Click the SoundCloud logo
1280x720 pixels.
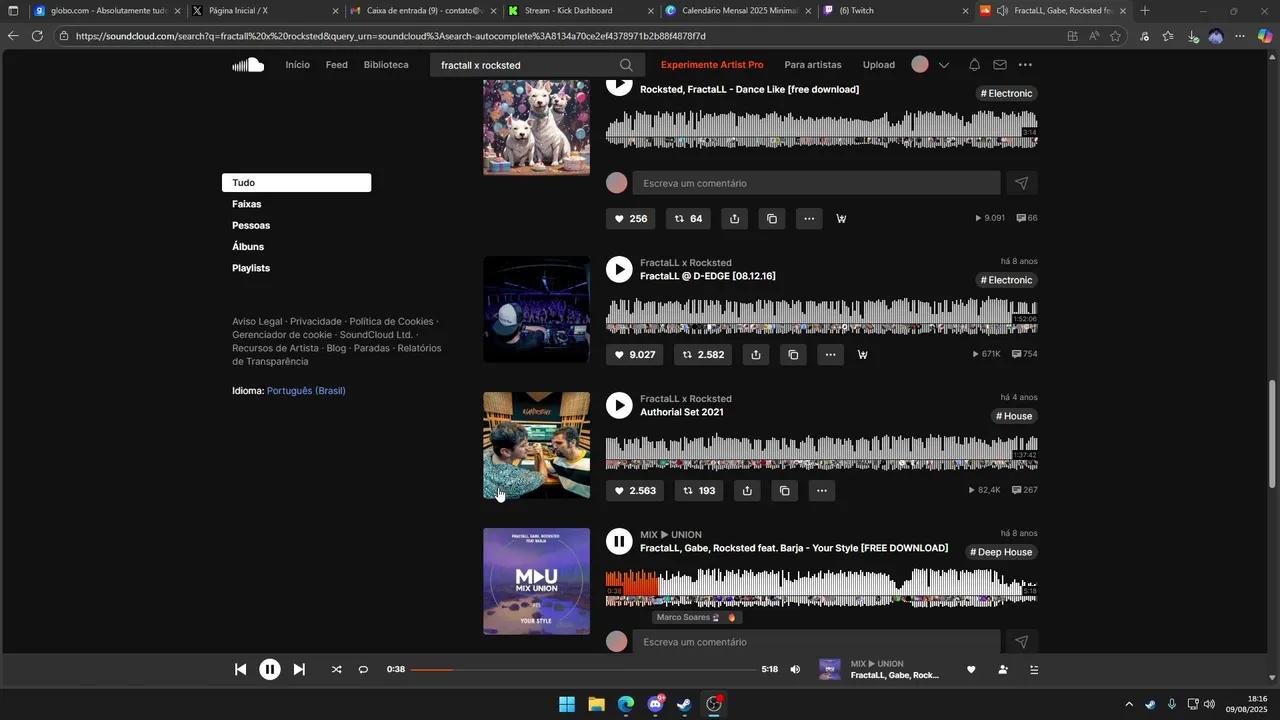tap(248, 65)
